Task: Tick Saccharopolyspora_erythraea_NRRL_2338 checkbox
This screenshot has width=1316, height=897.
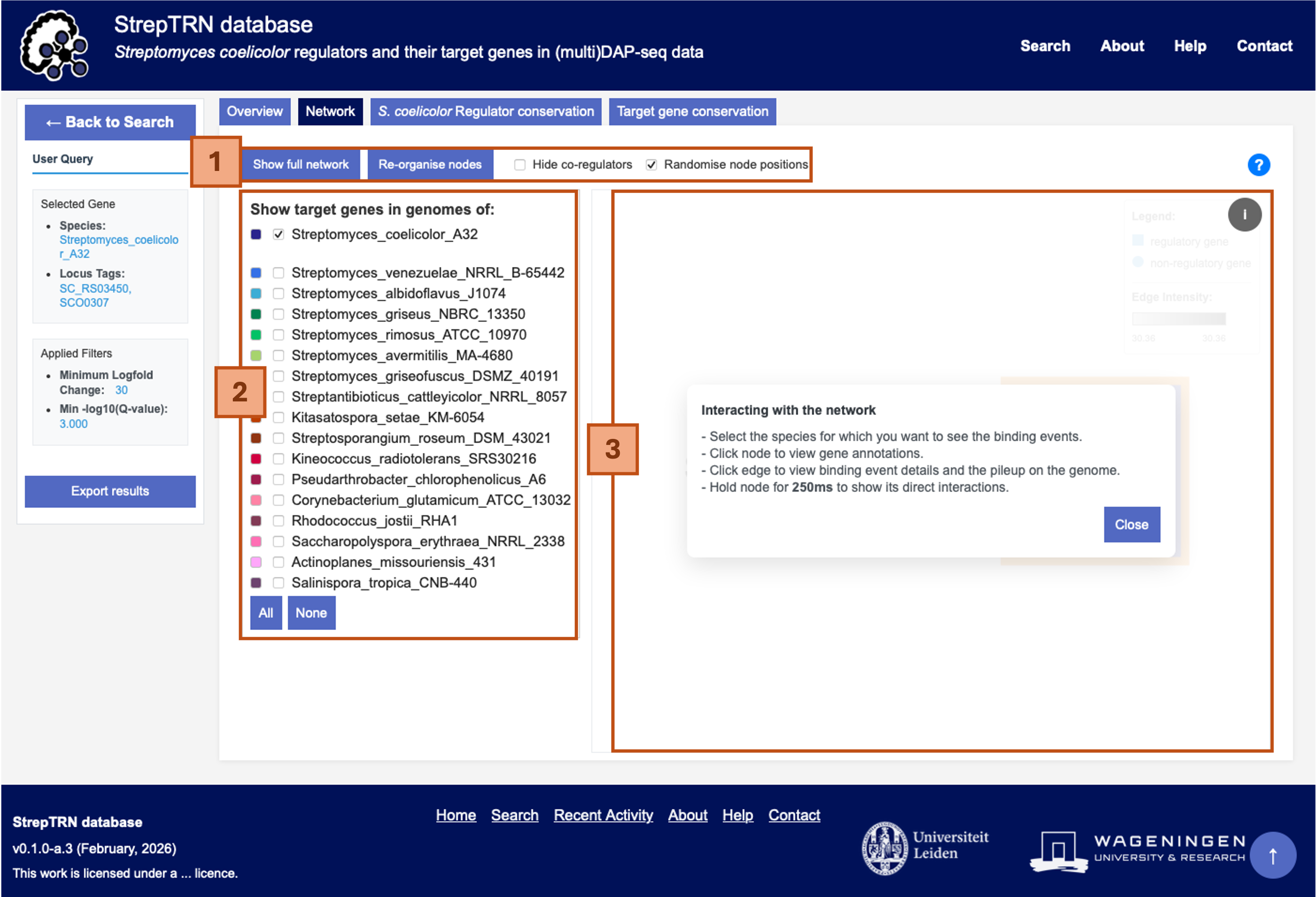Action: coord(278,541)
